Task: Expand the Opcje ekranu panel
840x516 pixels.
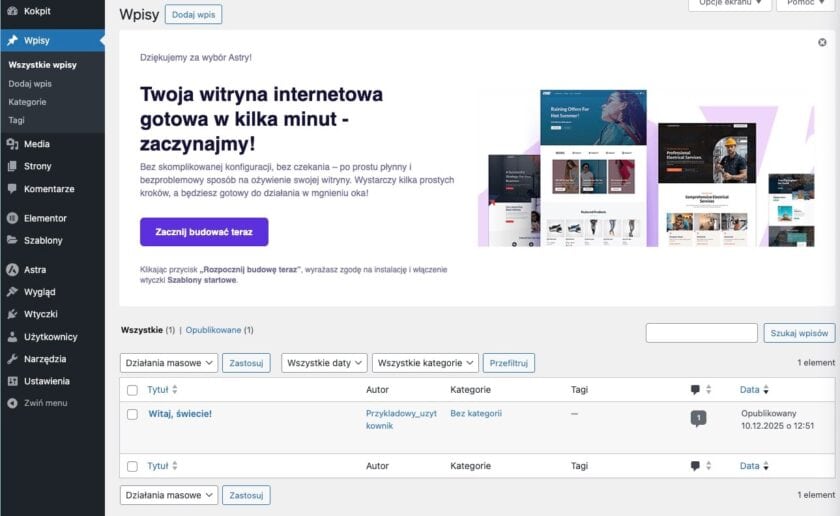Action: (x=730, y=3)
